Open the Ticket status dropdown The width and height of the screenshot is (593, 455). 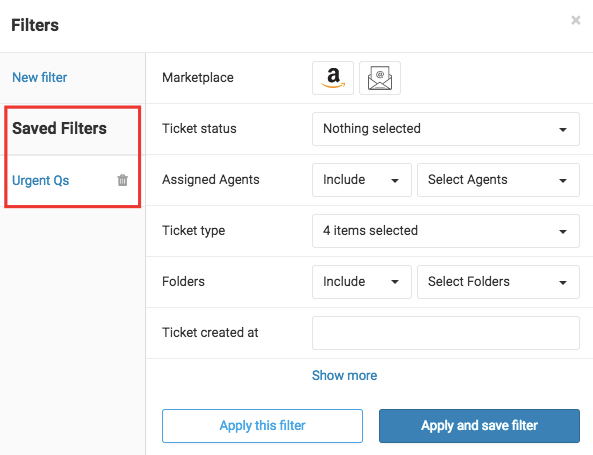[x=446, y=129]
